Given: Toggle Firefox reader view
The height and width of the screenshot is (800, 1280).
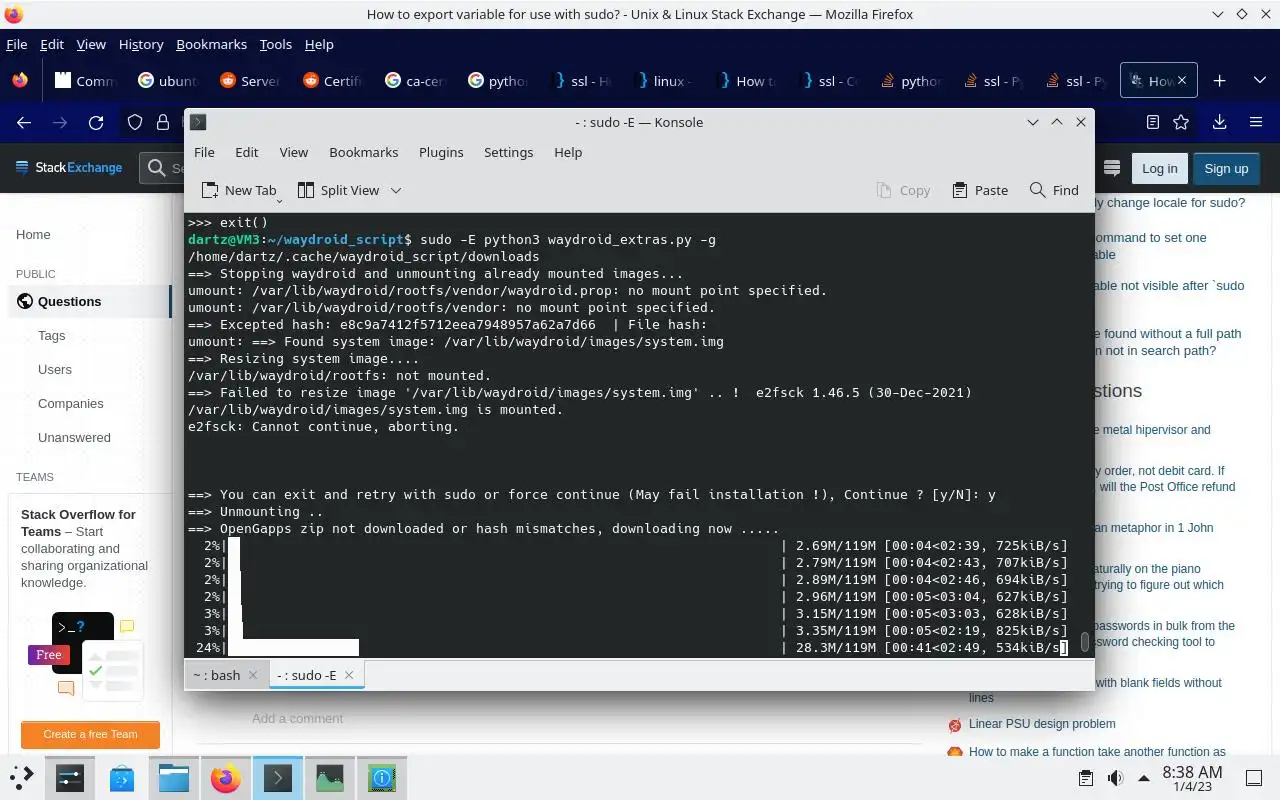Looking at the screenshot, I should click(1153, 122).
